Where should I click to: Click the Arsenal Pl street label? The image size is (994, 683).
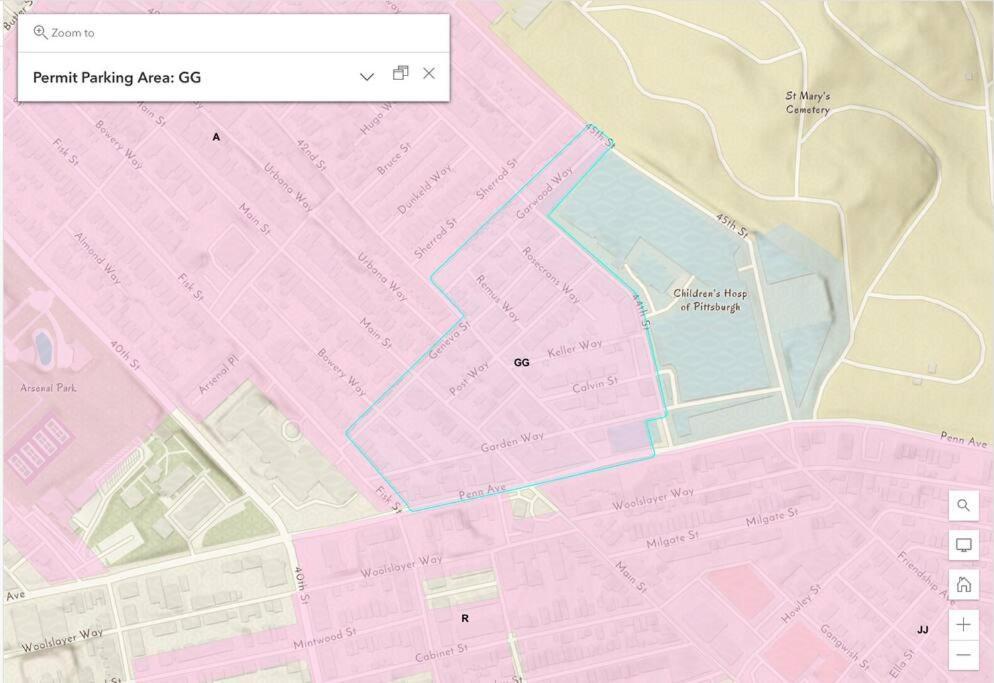pyautogui.click(x=219, y=374)
